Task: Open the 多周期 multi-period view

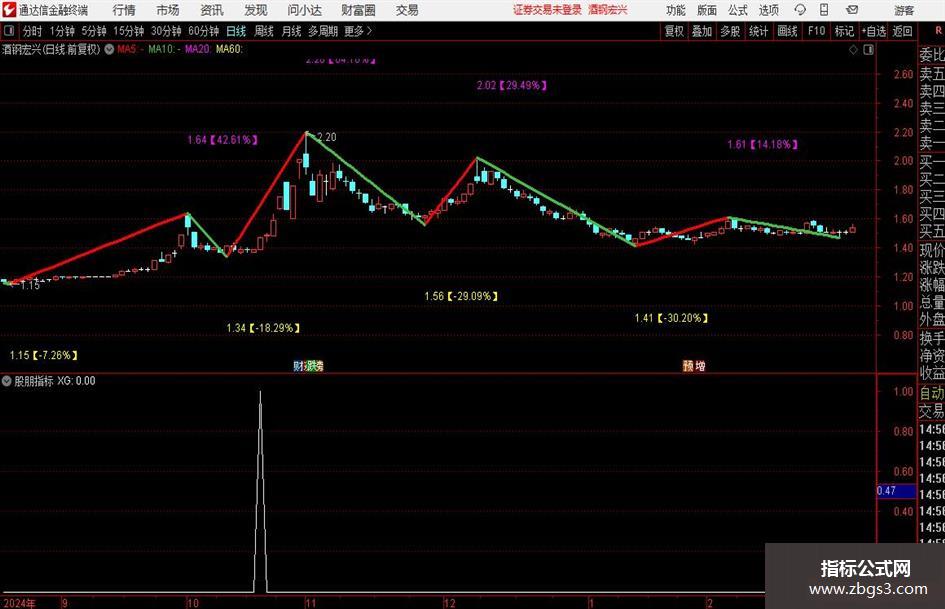Action: (323, 31)
